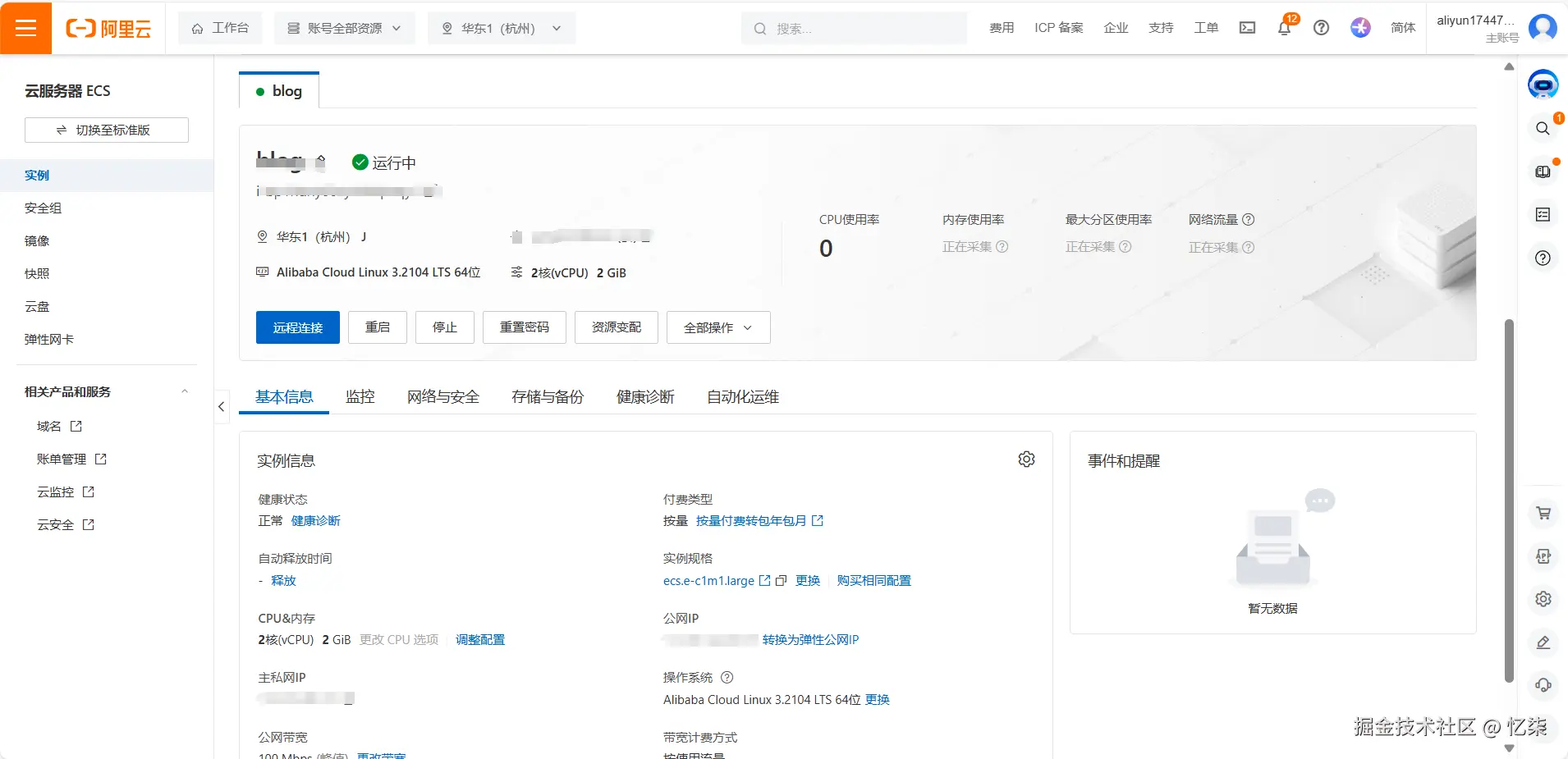Open the orange hamburger navigation menu

tap(25, 28)
